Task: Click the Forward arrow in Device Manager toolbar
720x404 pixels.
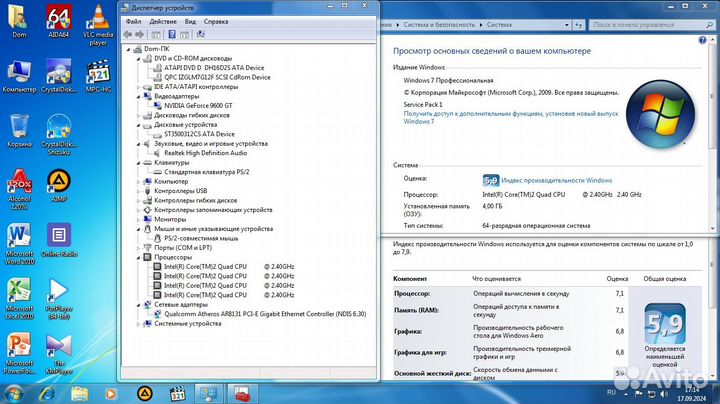Action: [140, 34]
